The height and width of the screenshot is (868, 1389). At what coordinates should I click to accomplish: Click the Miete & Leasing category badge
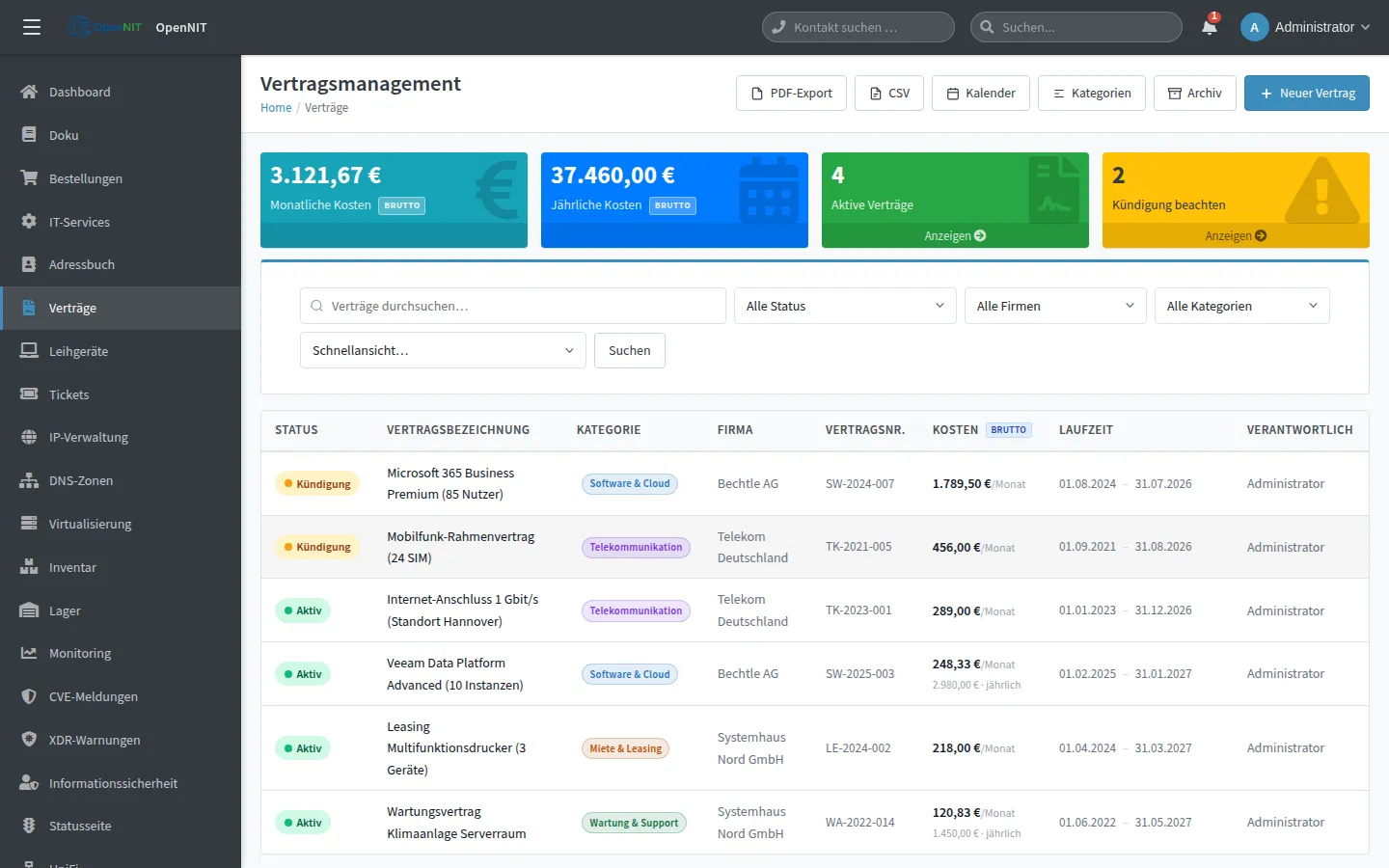(x=626, y=748)
